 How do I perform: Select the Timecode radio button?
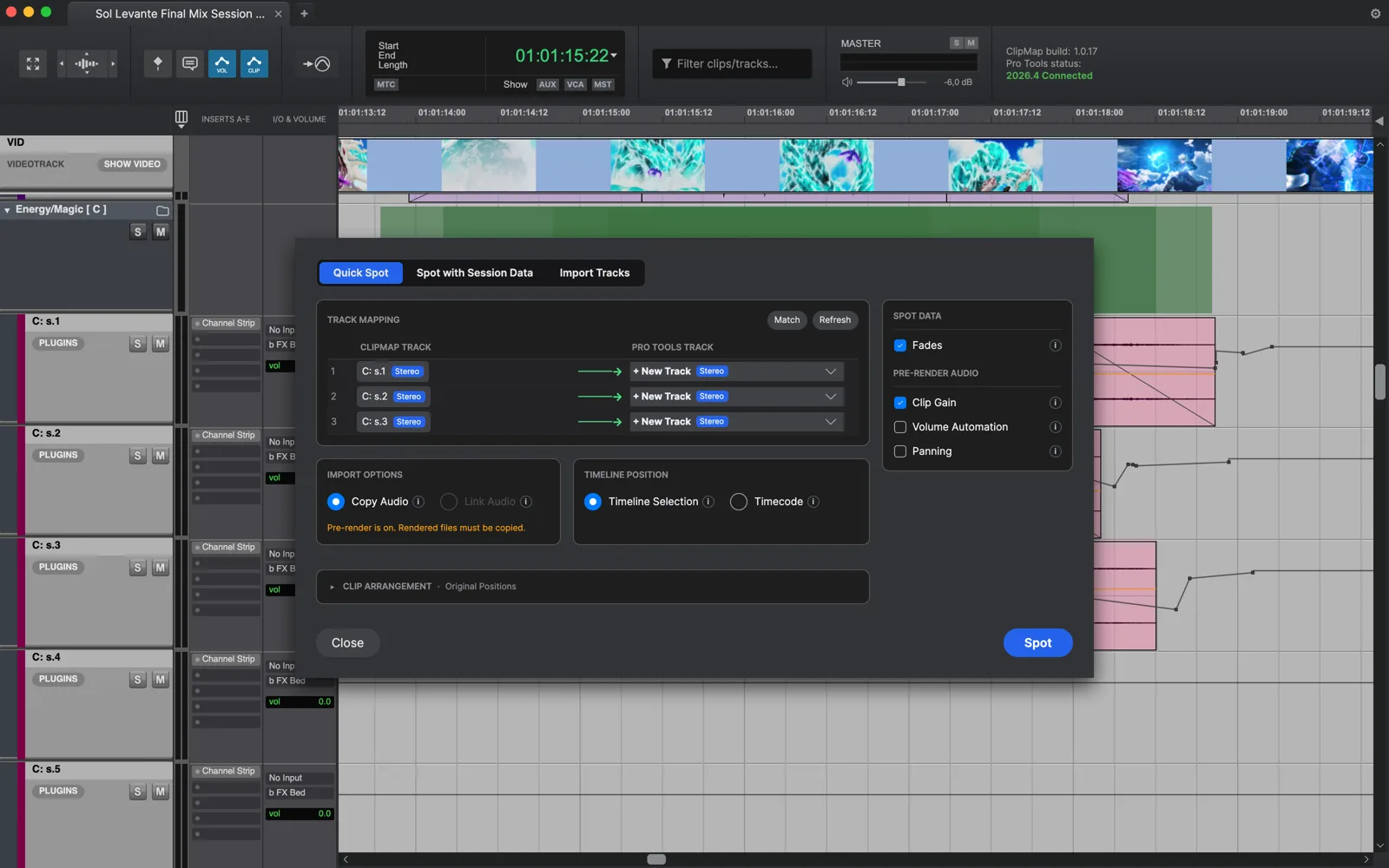[x=739, y=502]
